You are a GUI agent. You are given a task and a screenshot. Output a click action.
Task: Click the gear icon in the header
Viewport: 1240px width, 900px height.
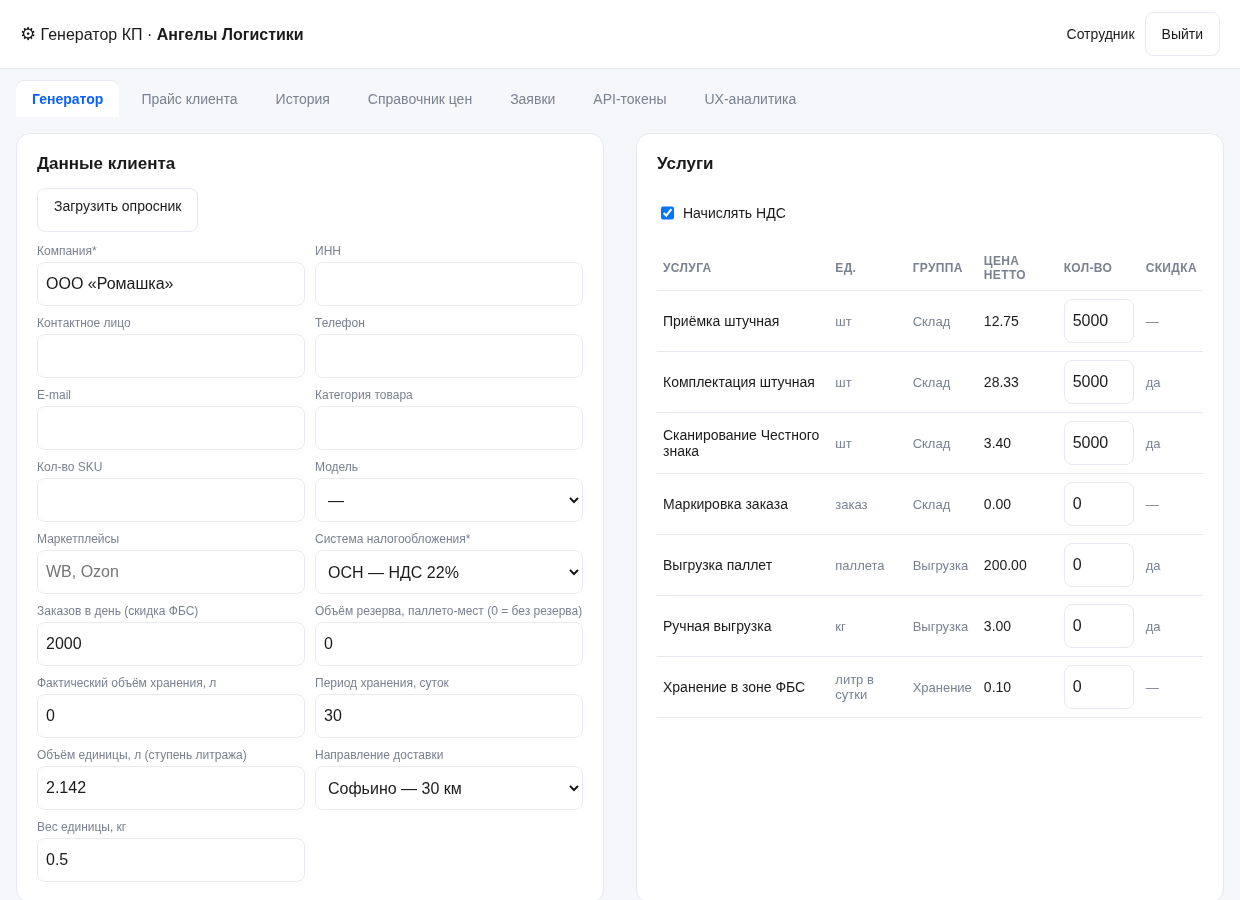(x=28, y=34)
